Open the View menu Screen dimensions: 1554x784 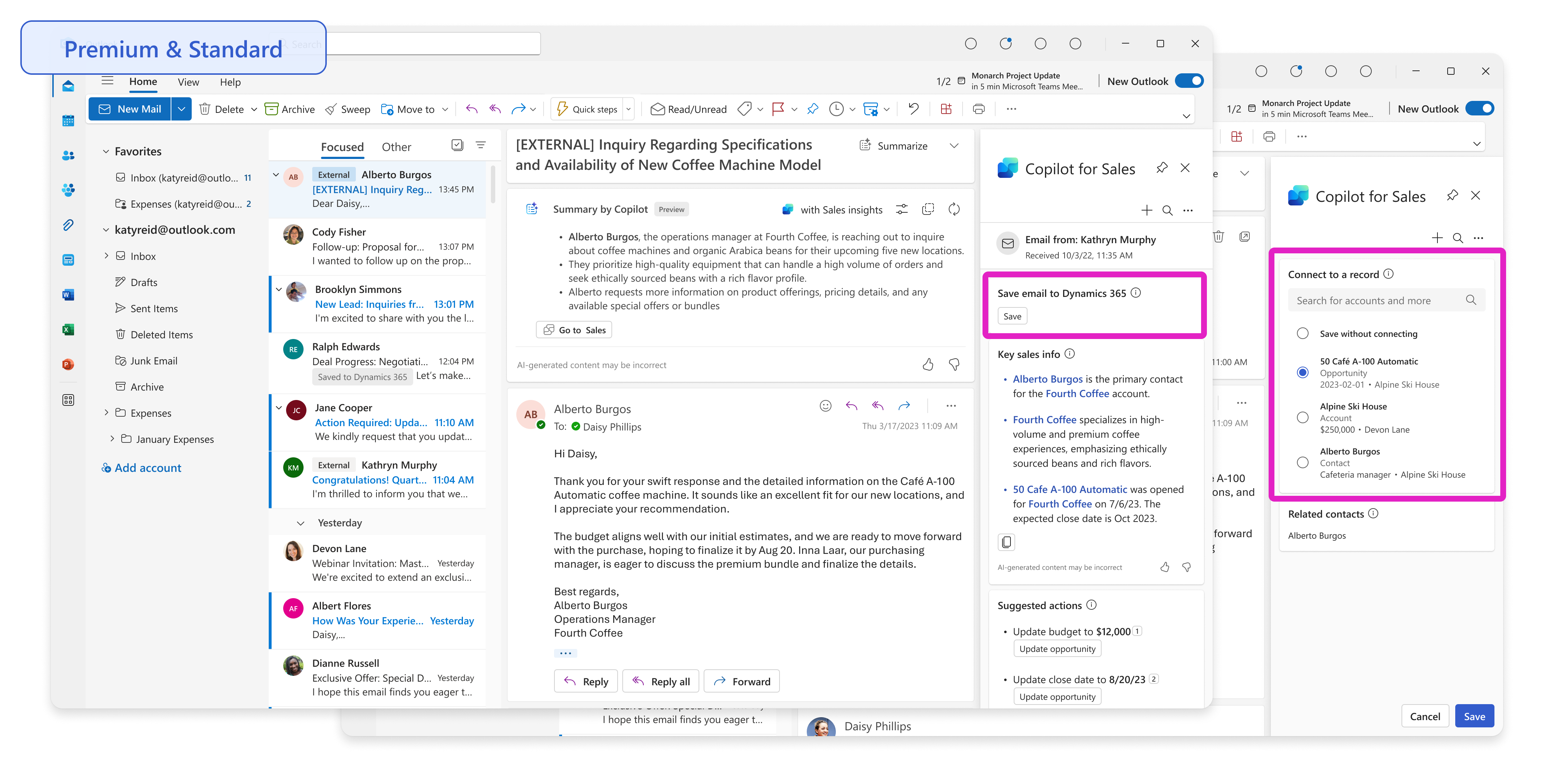tap(188, 82)
